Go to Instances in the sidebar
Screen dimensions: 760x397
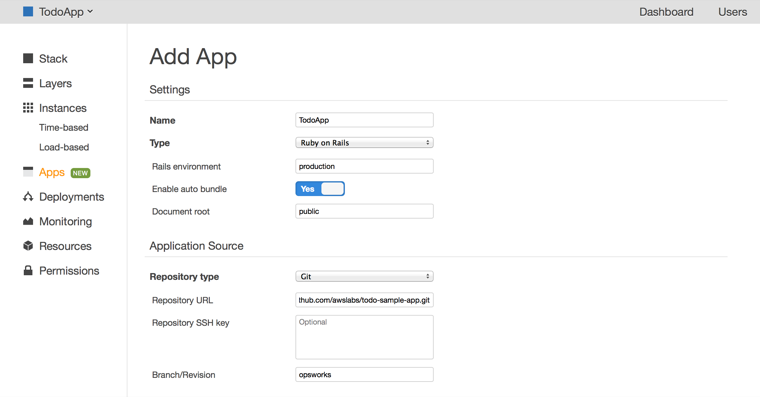63,108
